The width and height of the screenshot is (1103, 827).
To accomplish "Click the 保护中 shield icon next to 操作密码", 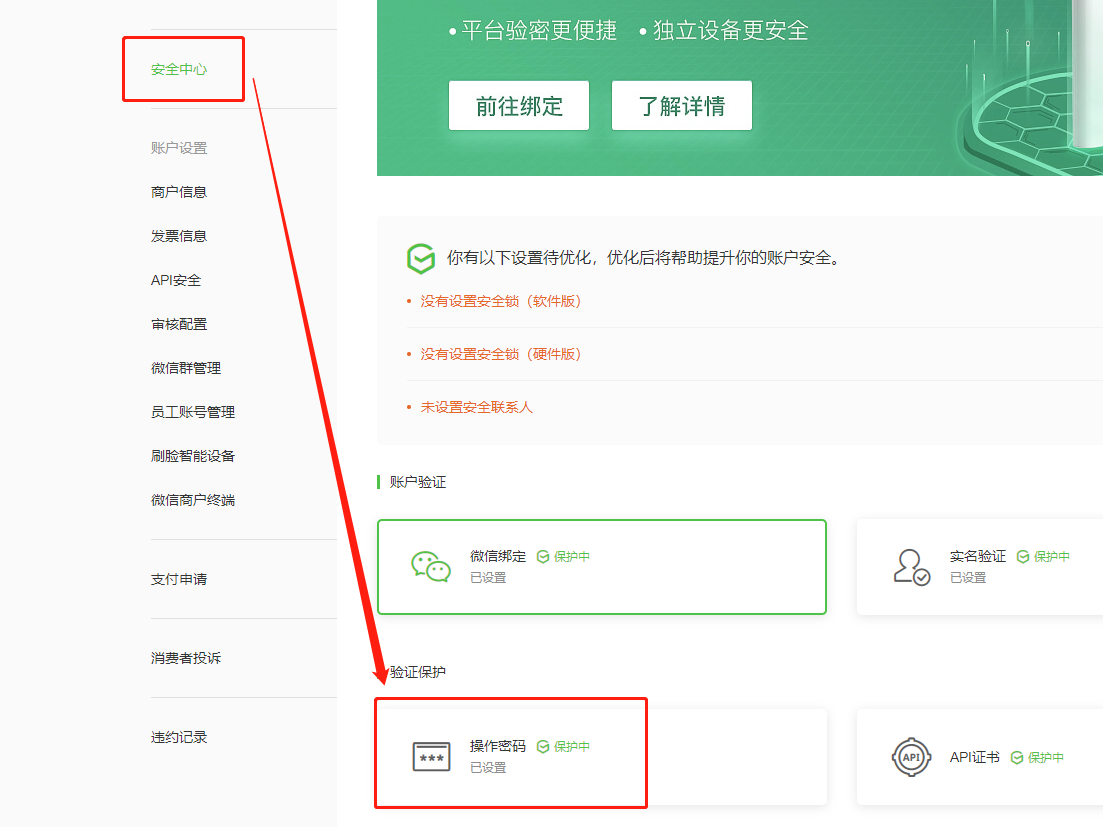I will tap(543, 747).
